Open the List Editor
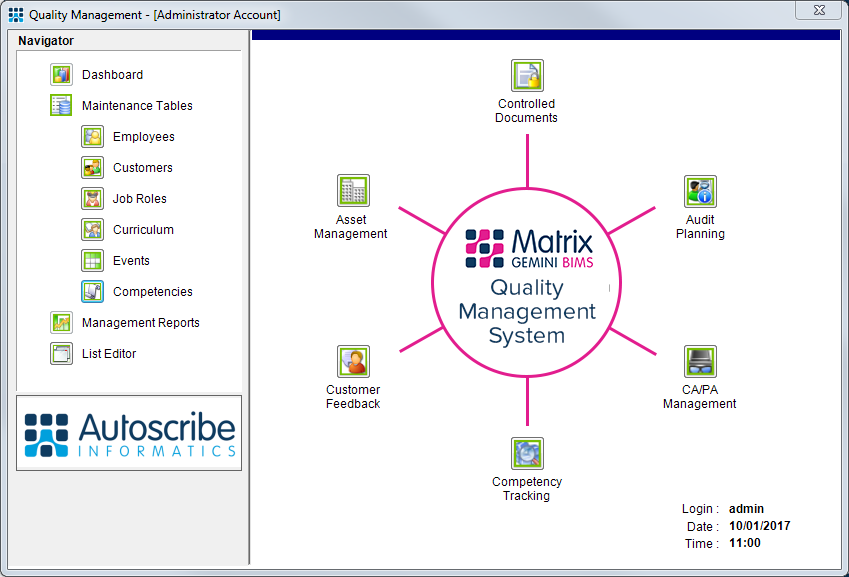The width and height of the screenshot is (849, 577). [x=60, y=353]
